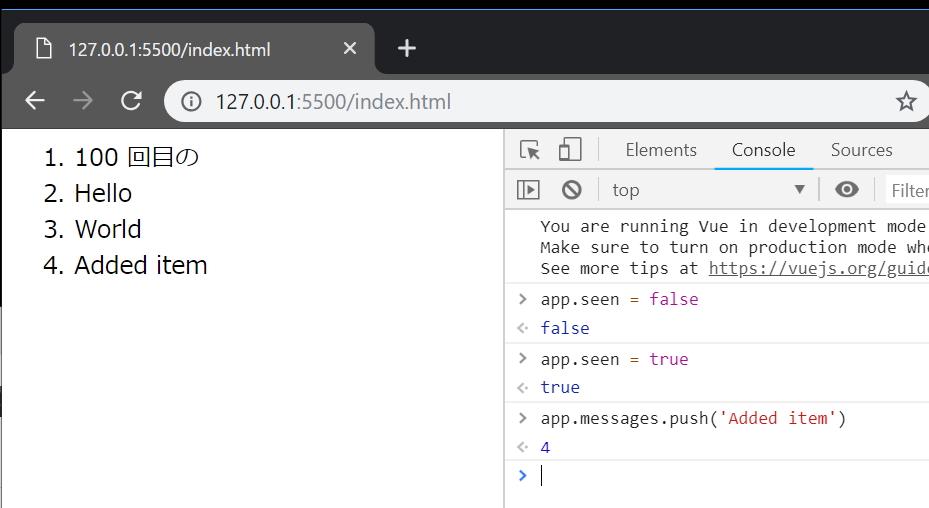Click the 'World' list item
The image size is (929, 508).
(x=108, y=229)
